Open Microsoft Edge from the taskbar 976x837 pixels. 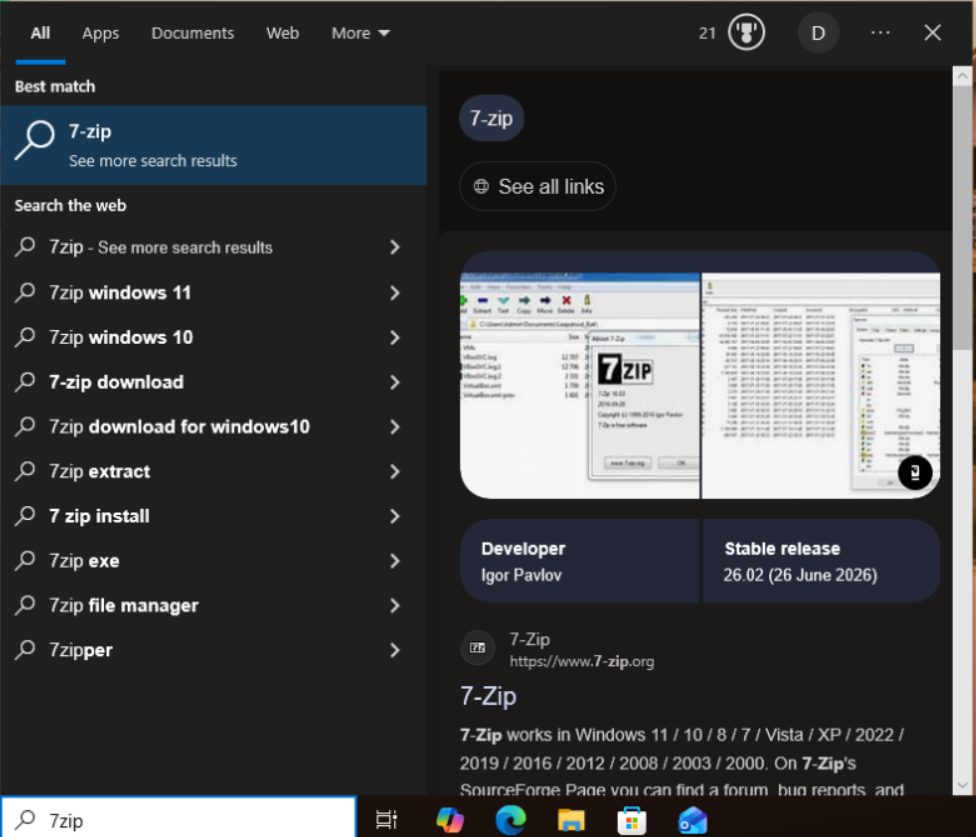(x=510, y=820)
